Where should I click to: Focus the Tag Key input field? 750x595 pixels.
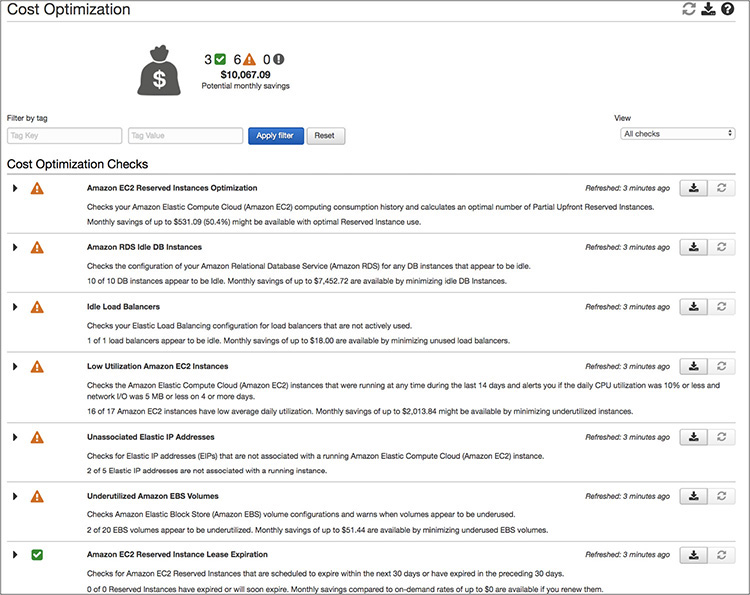(x=64, y=135)
